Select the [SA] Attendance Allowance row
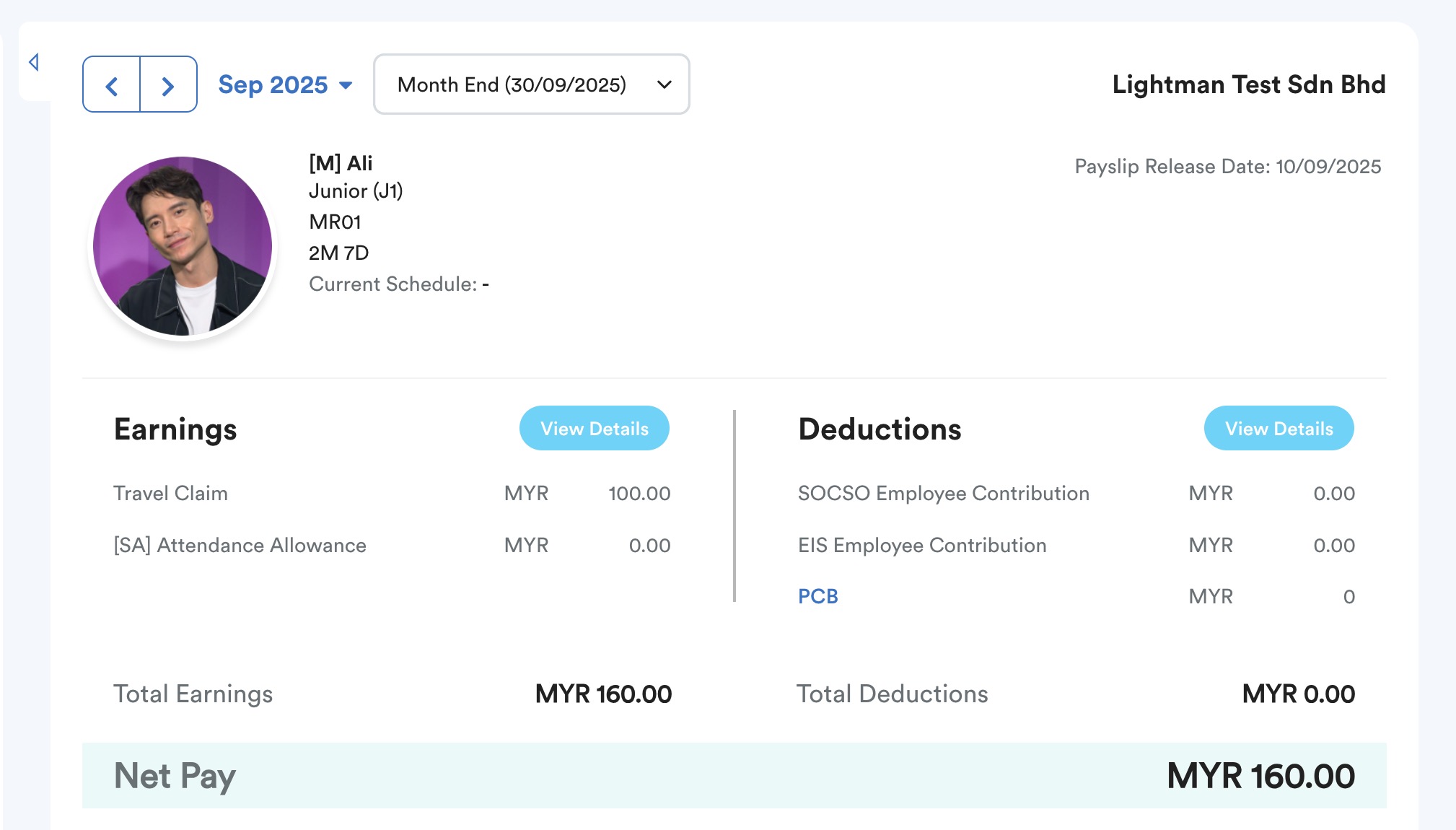Screen dimensions: 1456x830 pyautogui.click(x=240, y=545)
